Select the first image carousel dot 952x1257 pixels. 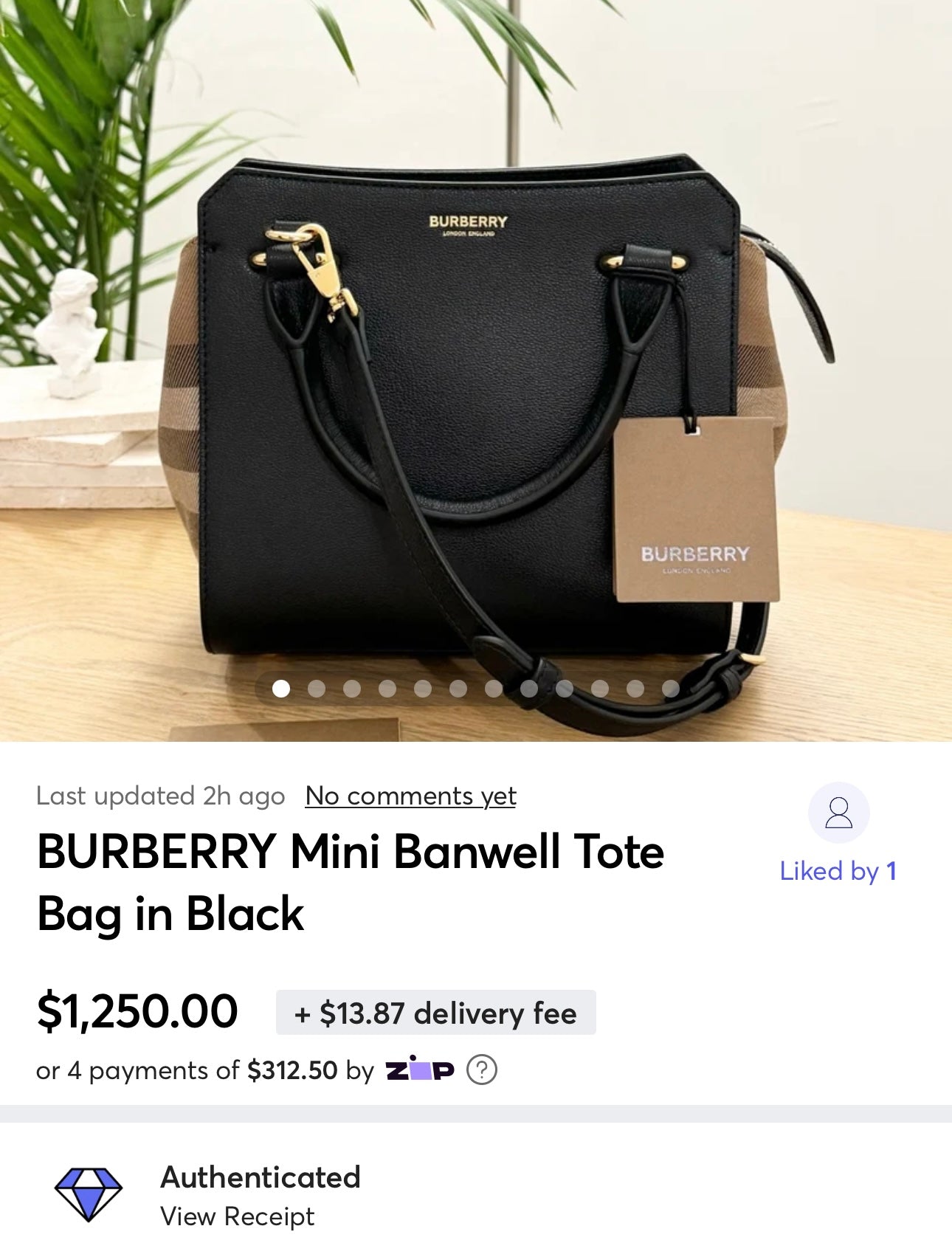(280, 689)
